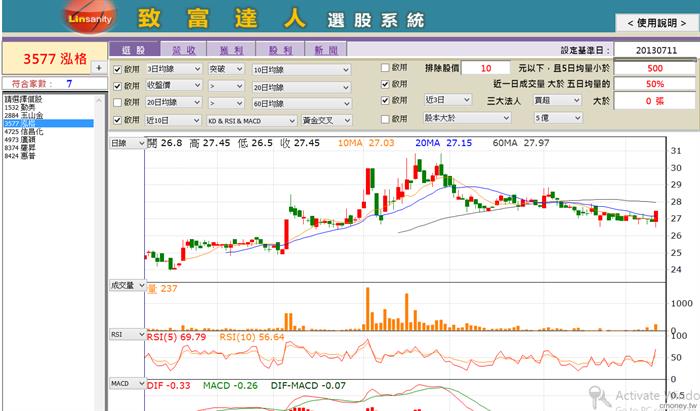
Task: Click the 20MA 27.15 label
Action: (x=443, y=143)
